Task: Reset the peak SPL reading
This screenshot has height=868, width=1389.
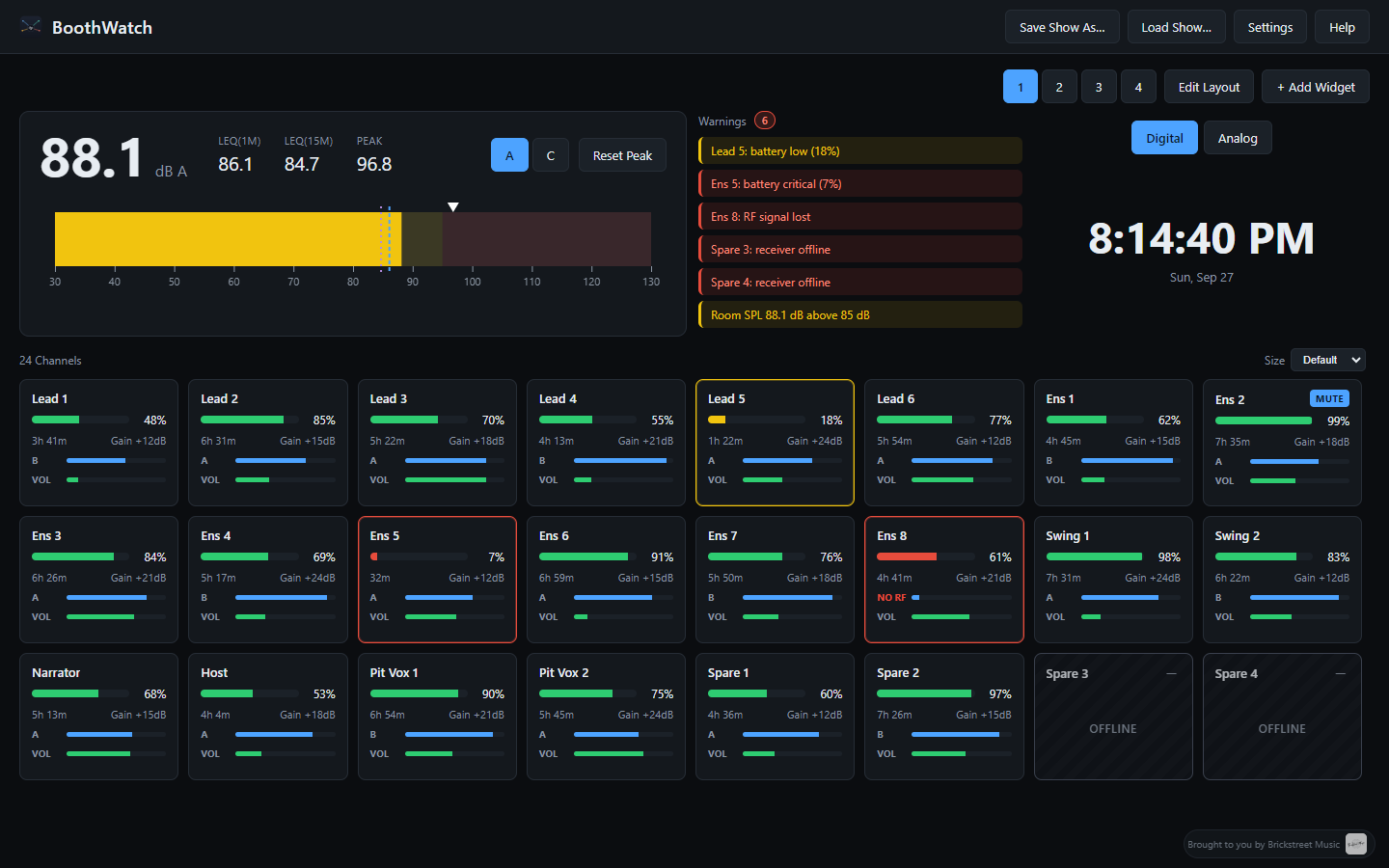Action: click(x=622, y=155)
